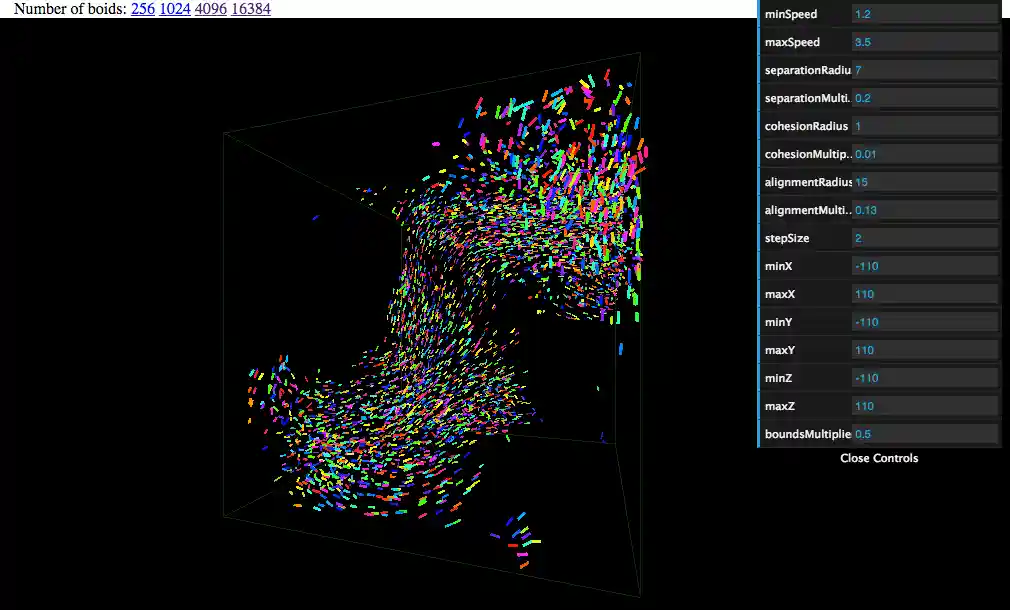The image size is (1010, 610).
Task: Edit the maxZ boundary value
Action: (x=924, y=407)
